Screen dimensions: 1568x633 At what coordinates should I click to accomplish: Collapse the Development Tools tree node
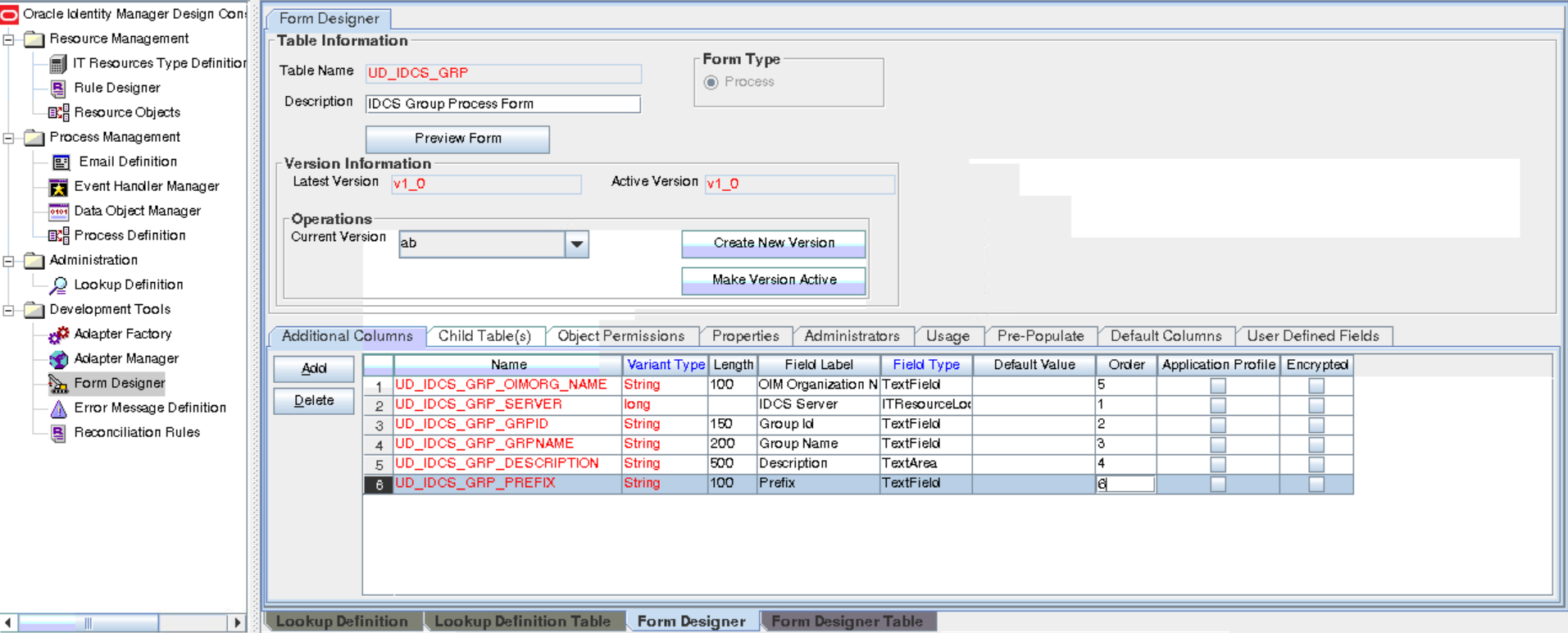[8, 310]
